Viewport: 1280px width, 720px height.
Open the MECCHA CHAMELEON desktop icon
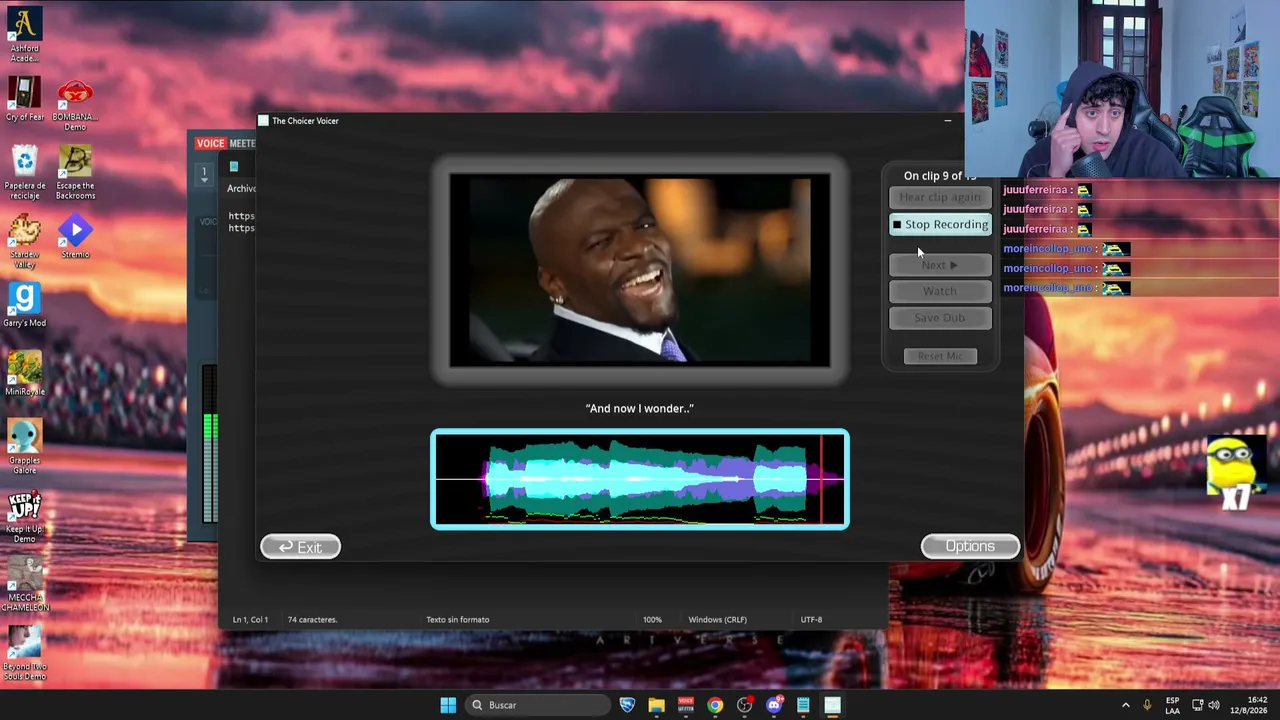[24, 585]
